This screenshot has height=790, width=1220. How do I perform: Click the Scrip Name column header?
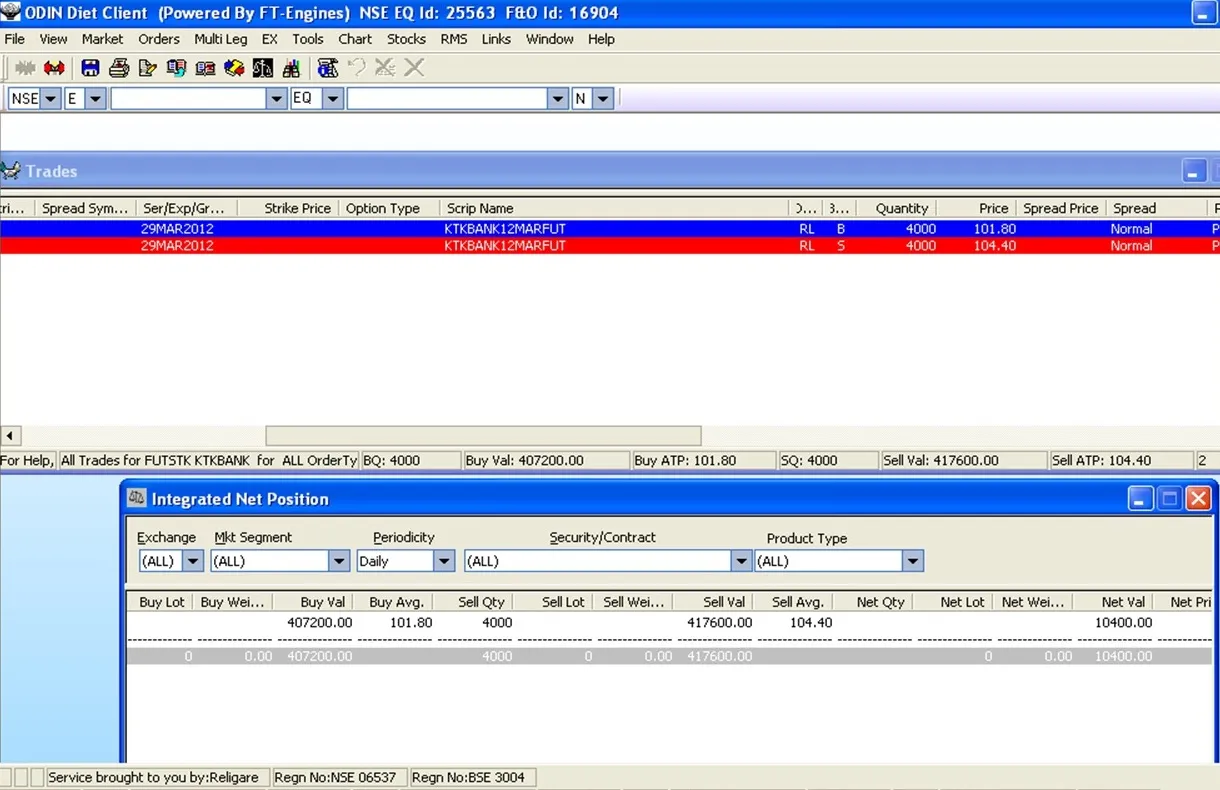(x=614, y=208)
